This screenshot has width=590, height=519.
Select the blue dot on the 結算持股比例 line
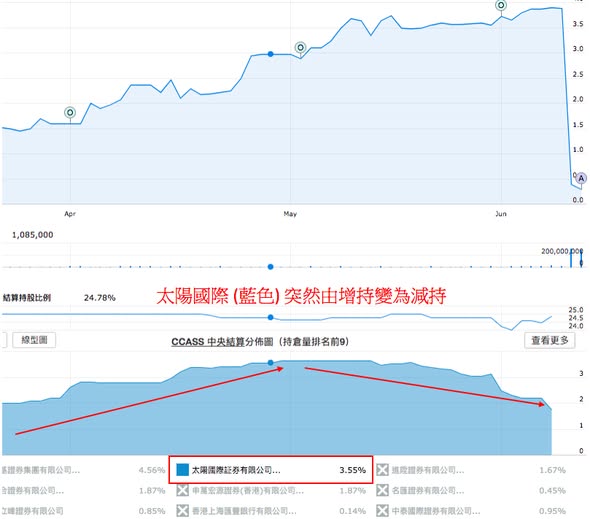pos(271,317)
